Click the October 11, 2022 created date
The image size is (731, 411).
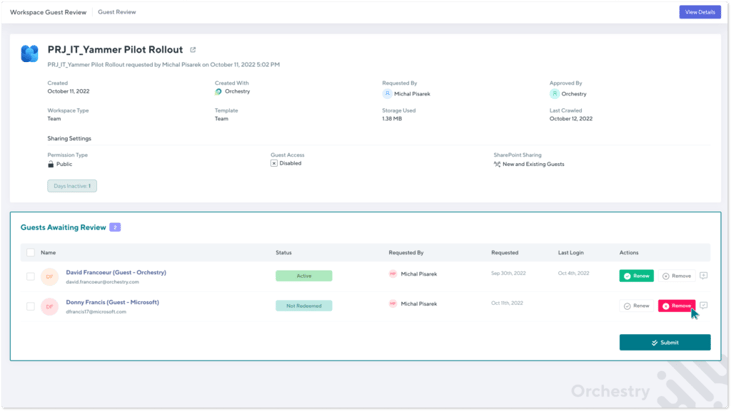click(69, 91)
